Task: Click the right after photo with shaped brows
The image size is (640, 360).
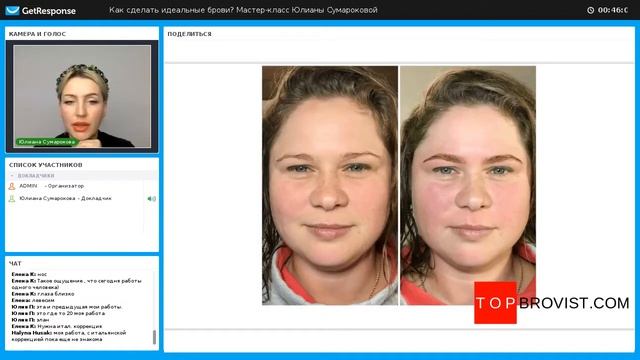Action: pos(468,185)
